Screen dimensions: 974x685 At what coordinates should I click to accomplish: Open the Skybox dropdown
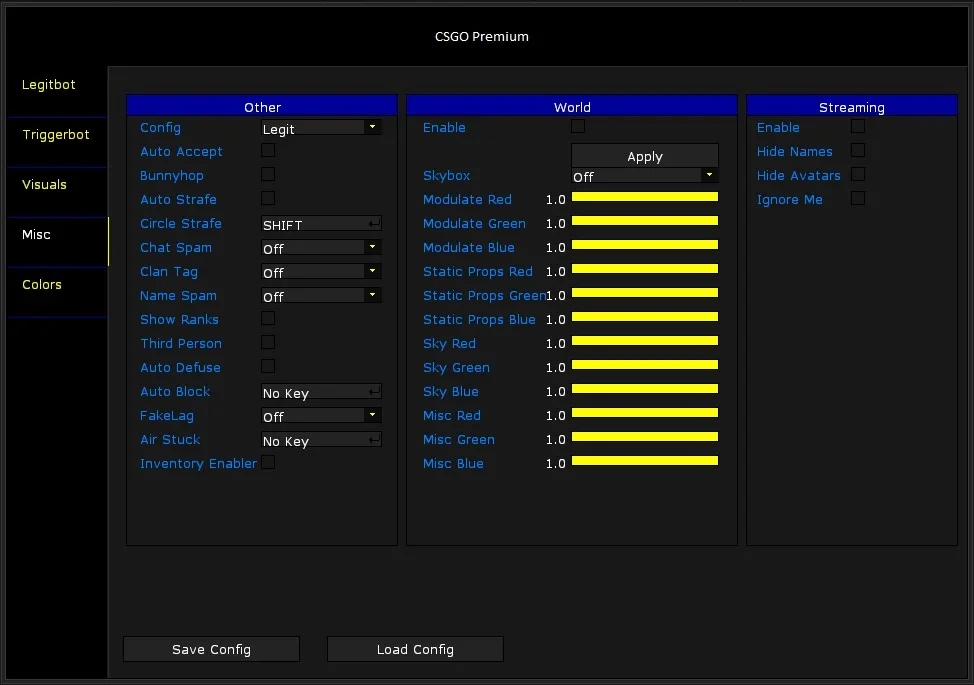(645, 176)
